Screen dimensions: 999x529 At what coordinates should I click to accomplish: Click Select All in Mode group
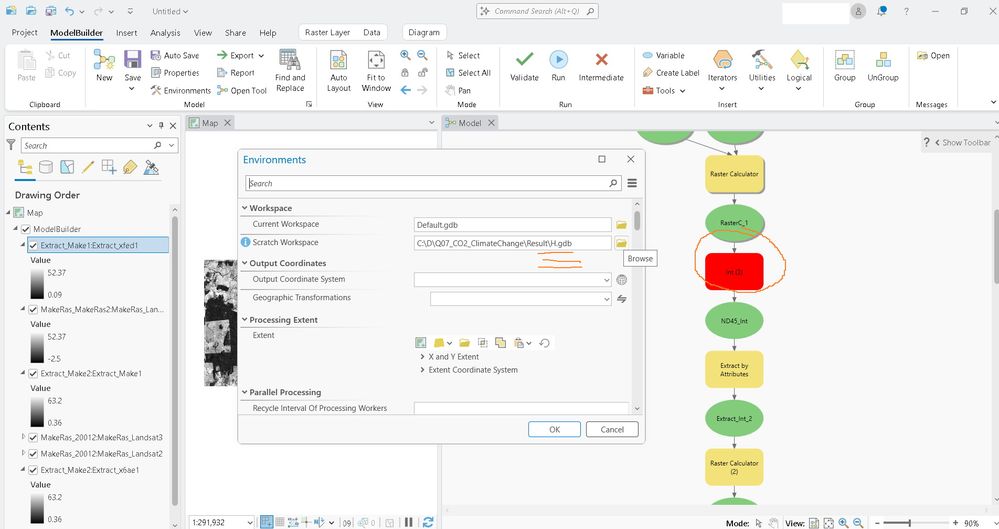(468, 73)
